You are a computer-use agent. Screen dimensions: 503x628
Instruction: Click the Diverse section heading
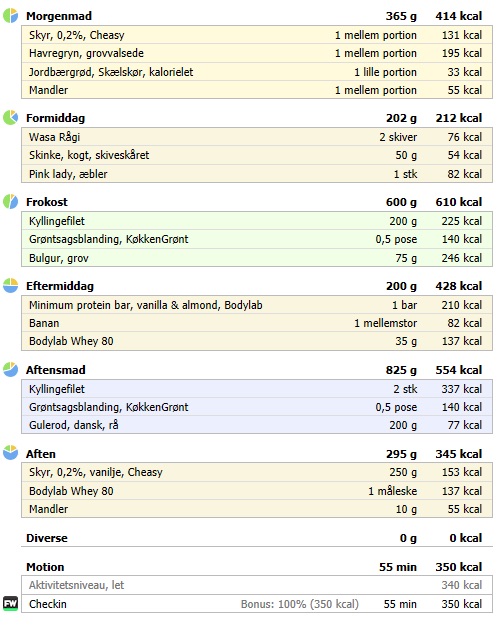point(47,538)
